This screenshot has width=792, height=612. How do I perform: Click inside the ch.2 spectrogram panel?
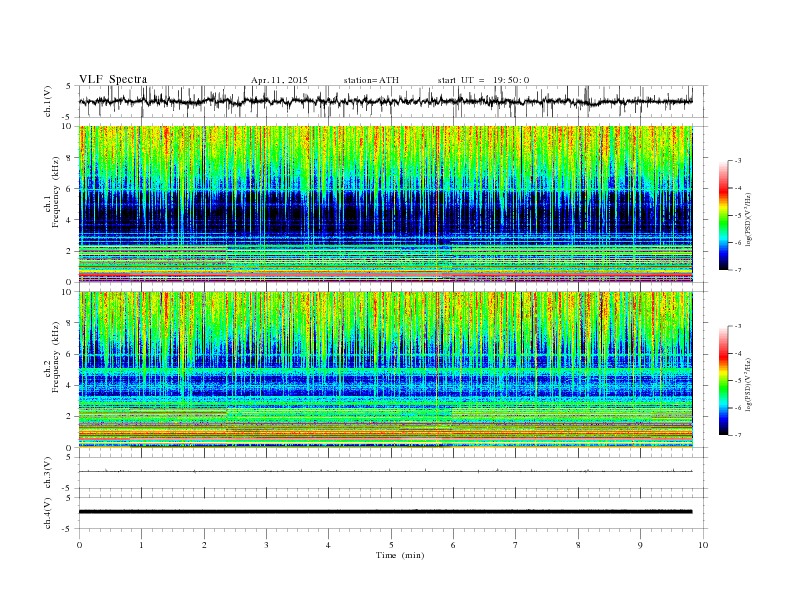tap(385, 370)
